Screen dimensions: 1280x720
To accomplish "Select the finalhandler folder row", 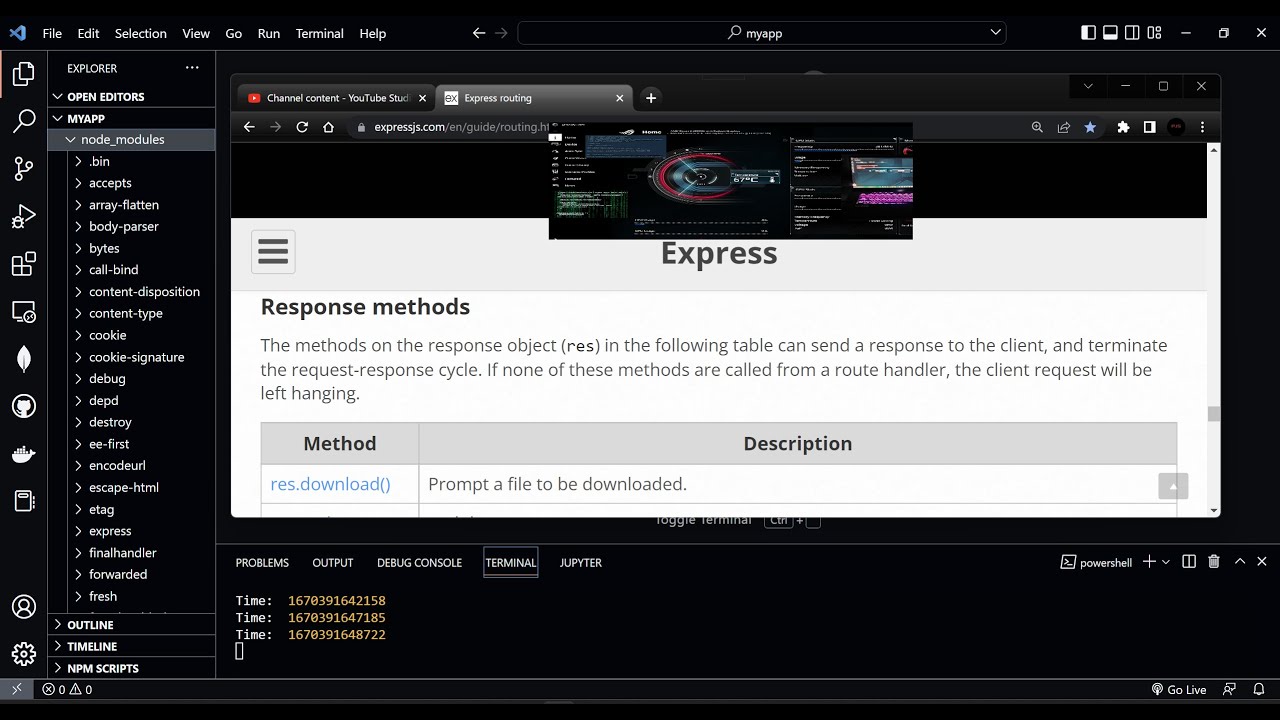I will click(132, 553).
